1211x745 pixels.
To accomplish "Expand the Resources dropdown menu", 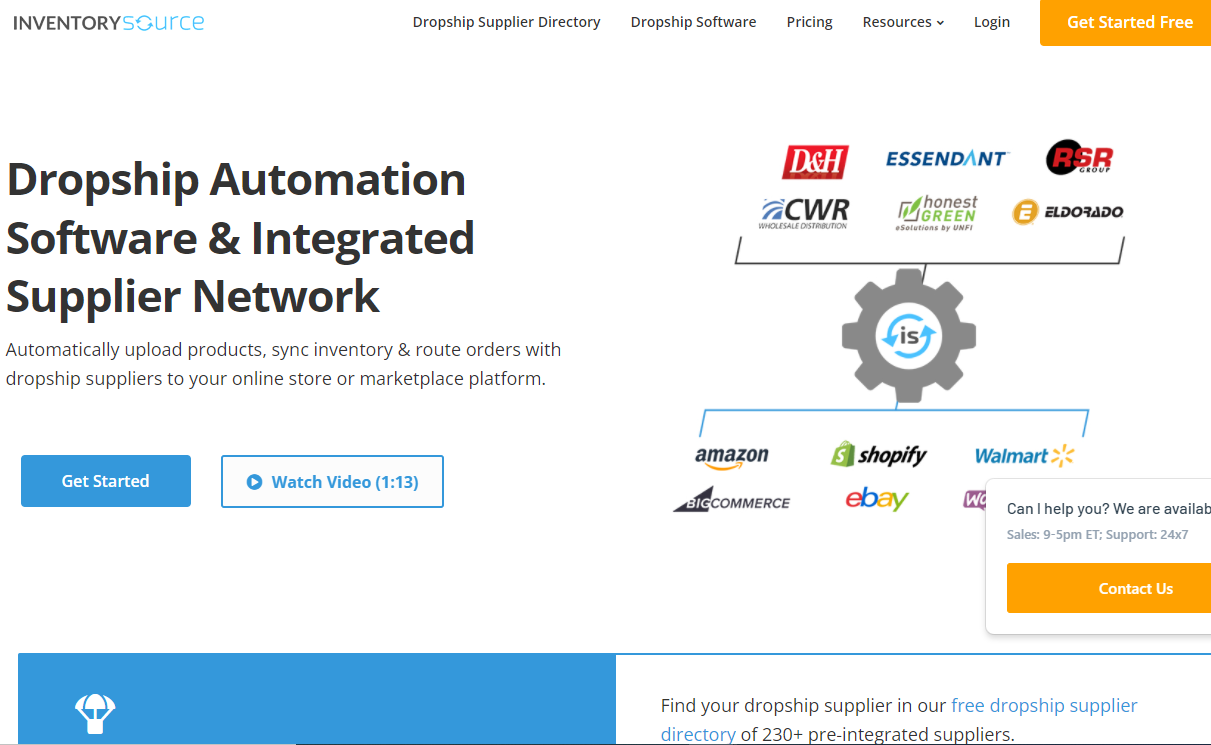I will [903, 22].
